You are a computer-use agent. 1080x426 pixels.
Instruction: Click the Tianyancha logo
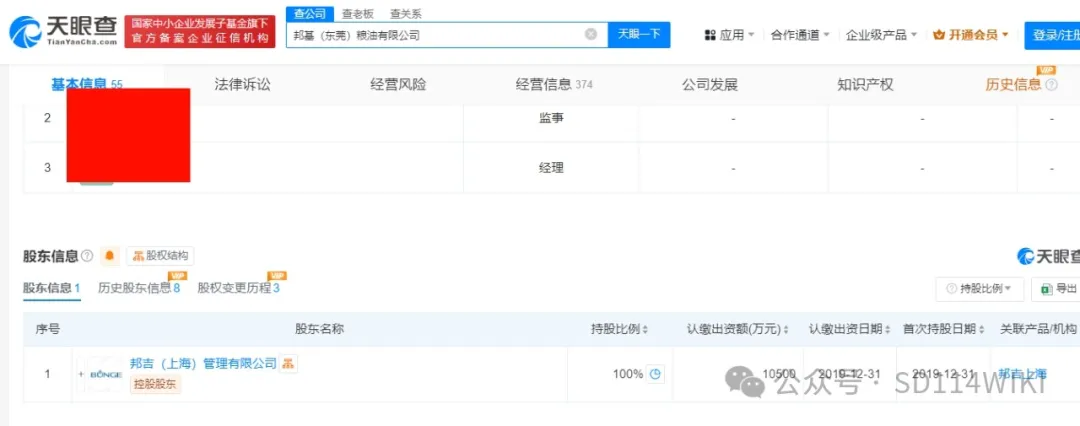(63, 32)
